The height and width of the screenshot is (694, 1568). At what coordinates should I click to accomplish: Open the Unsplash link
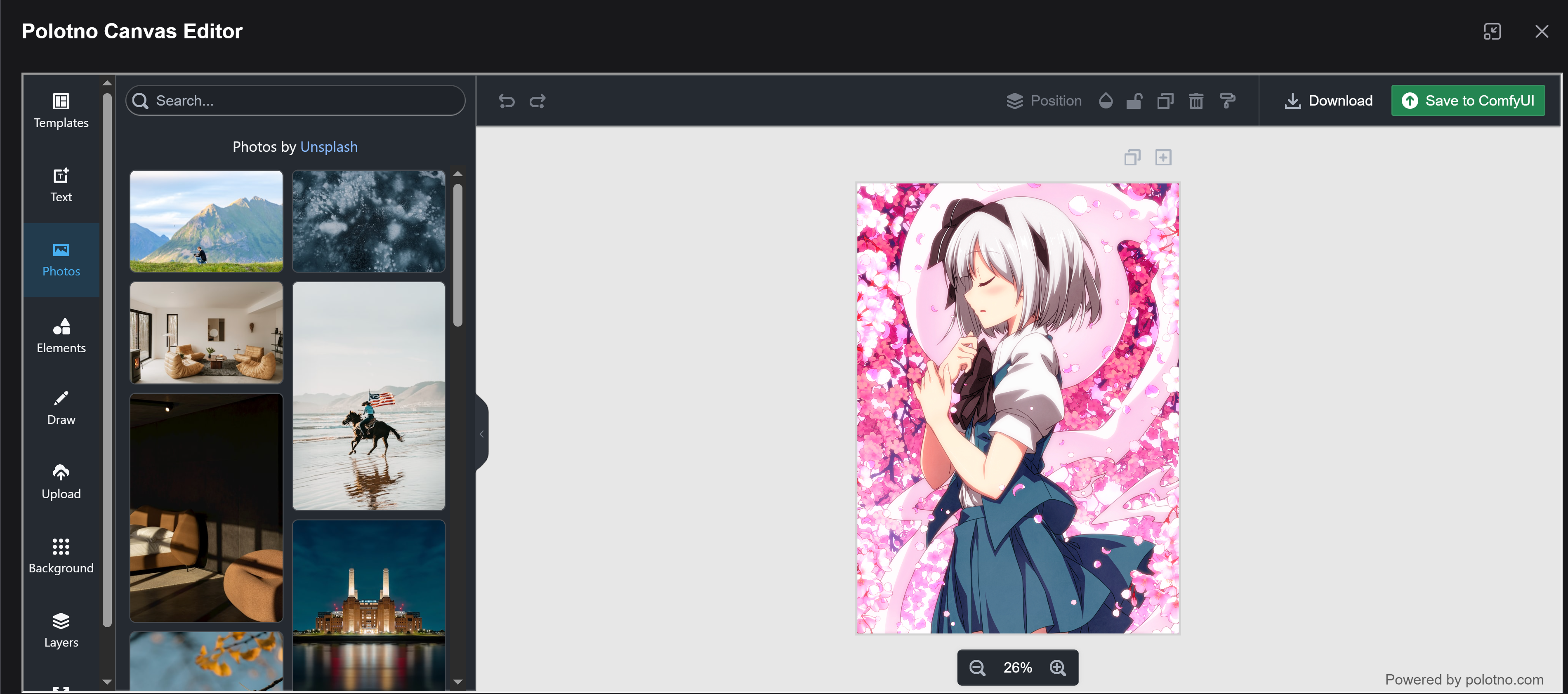coord(329,146)
